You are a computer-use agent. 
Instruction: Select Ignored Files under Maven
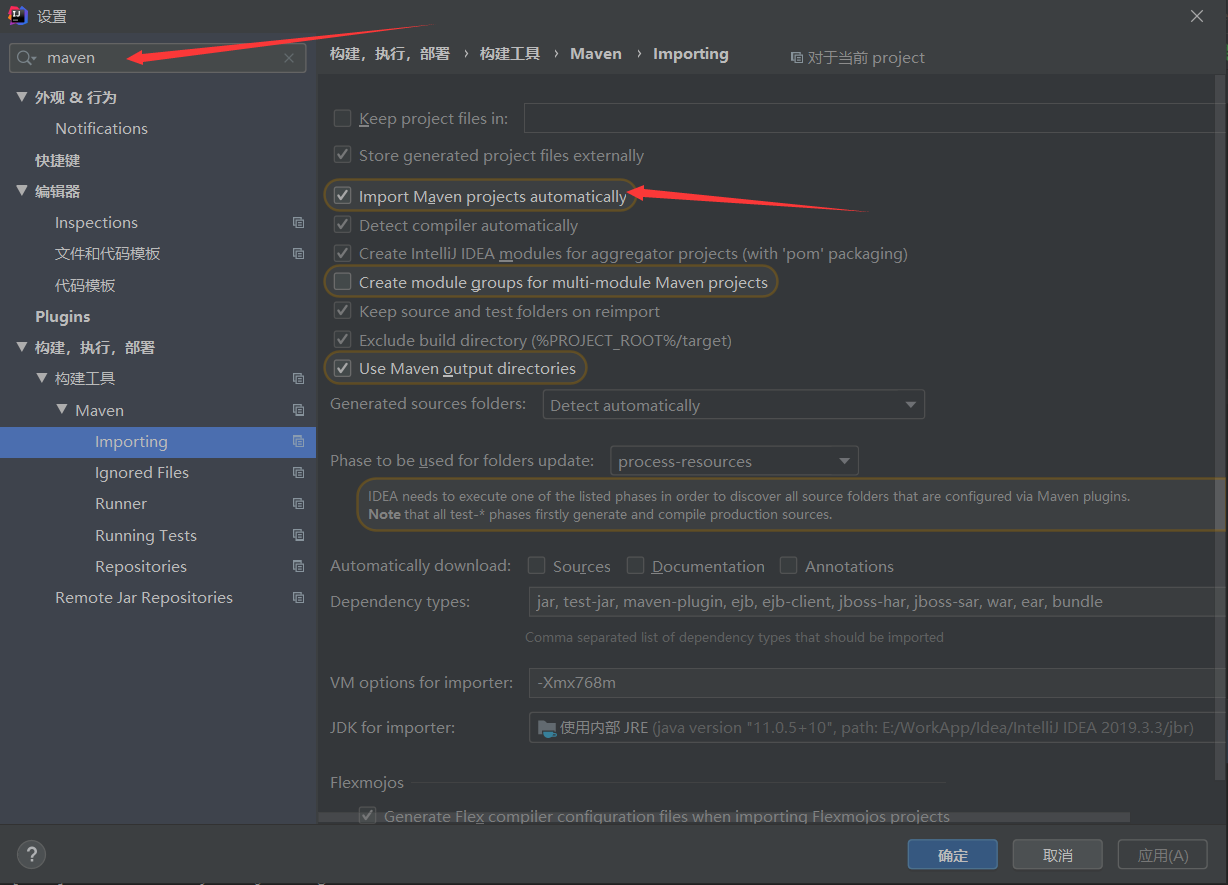(x=142, y=472)
